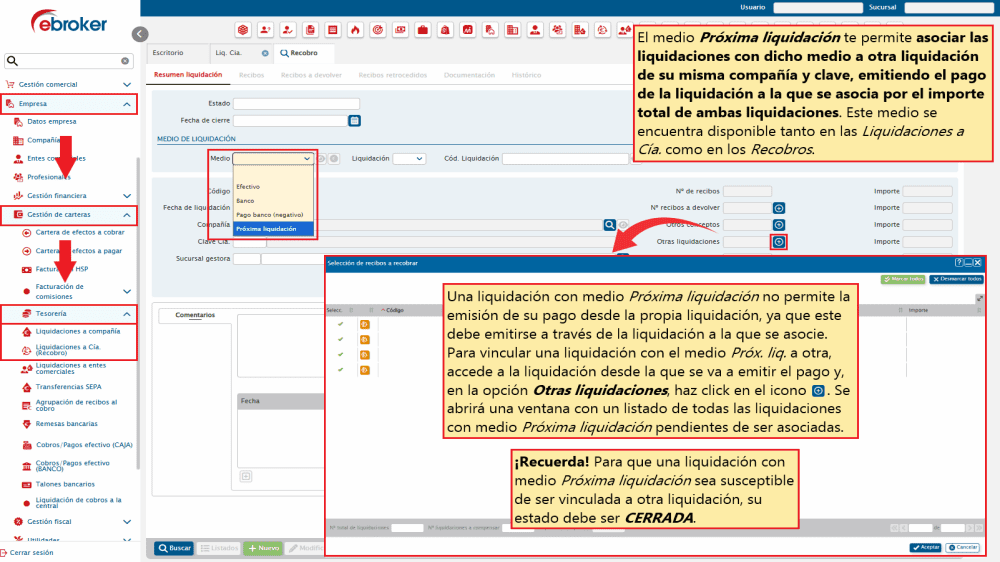Select Efectivo from the Medio list

273,187
